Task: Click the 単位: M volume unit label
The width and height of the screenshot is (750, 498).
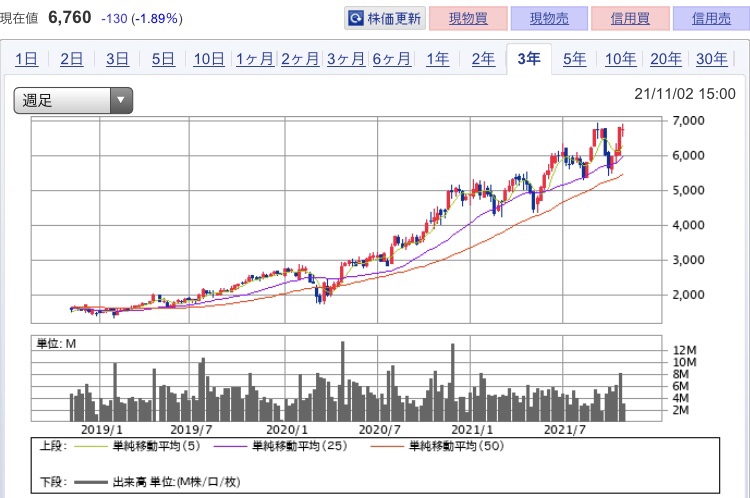Action: point(56,343)
